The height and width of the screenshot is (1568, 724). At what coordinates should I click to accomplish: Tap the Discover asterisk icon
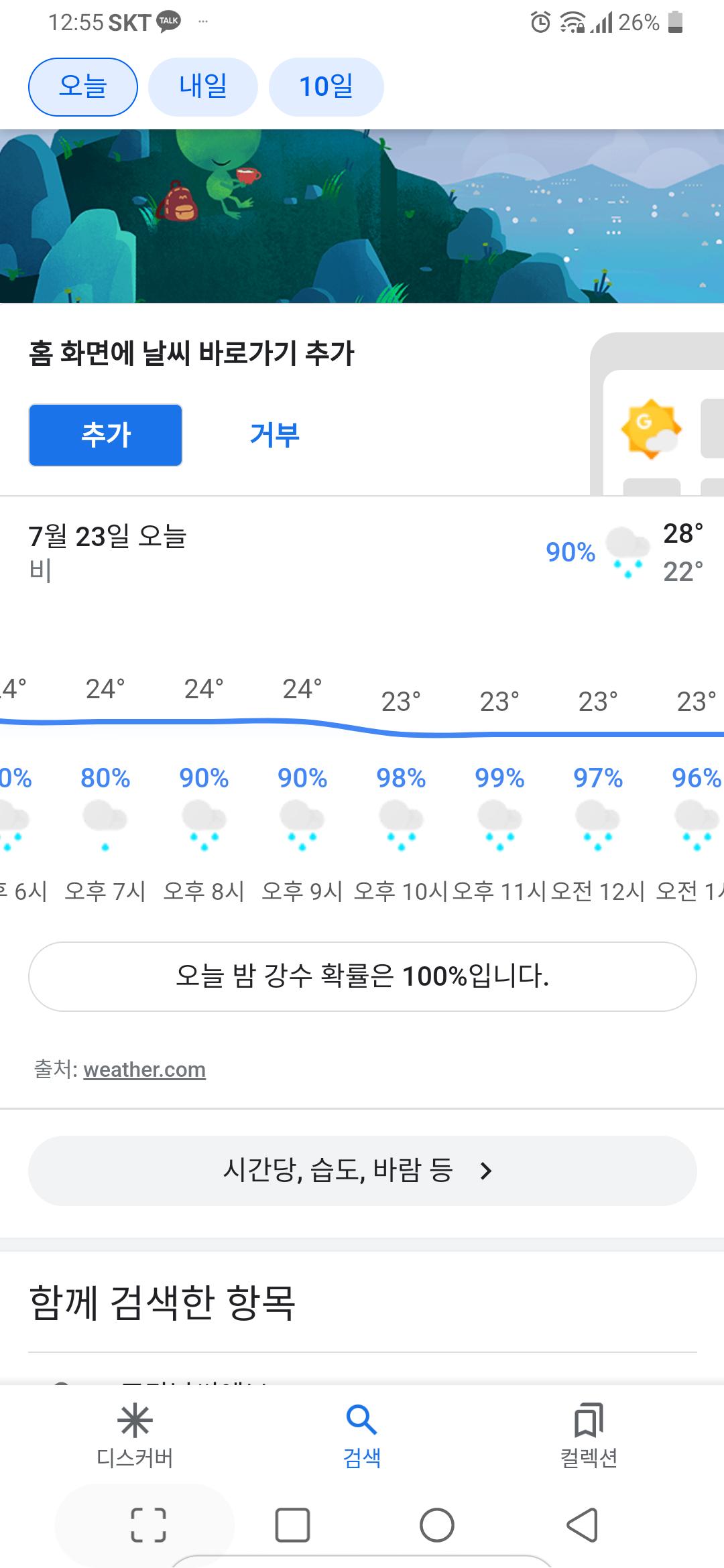(134, 1421)
